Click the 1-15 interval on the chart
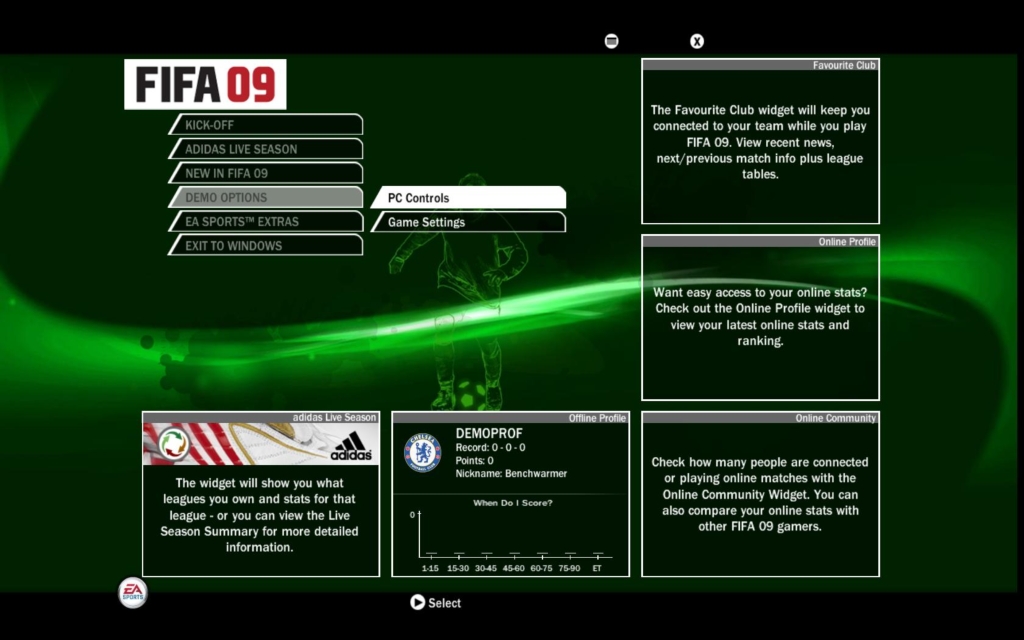Image resolution: width=1024 pixels, height=640 pixels. [430, 568]
